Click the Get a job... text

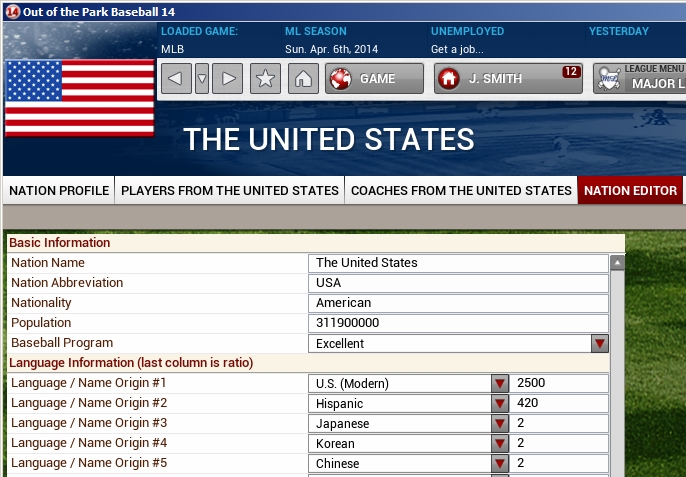(x=457, y=49)
